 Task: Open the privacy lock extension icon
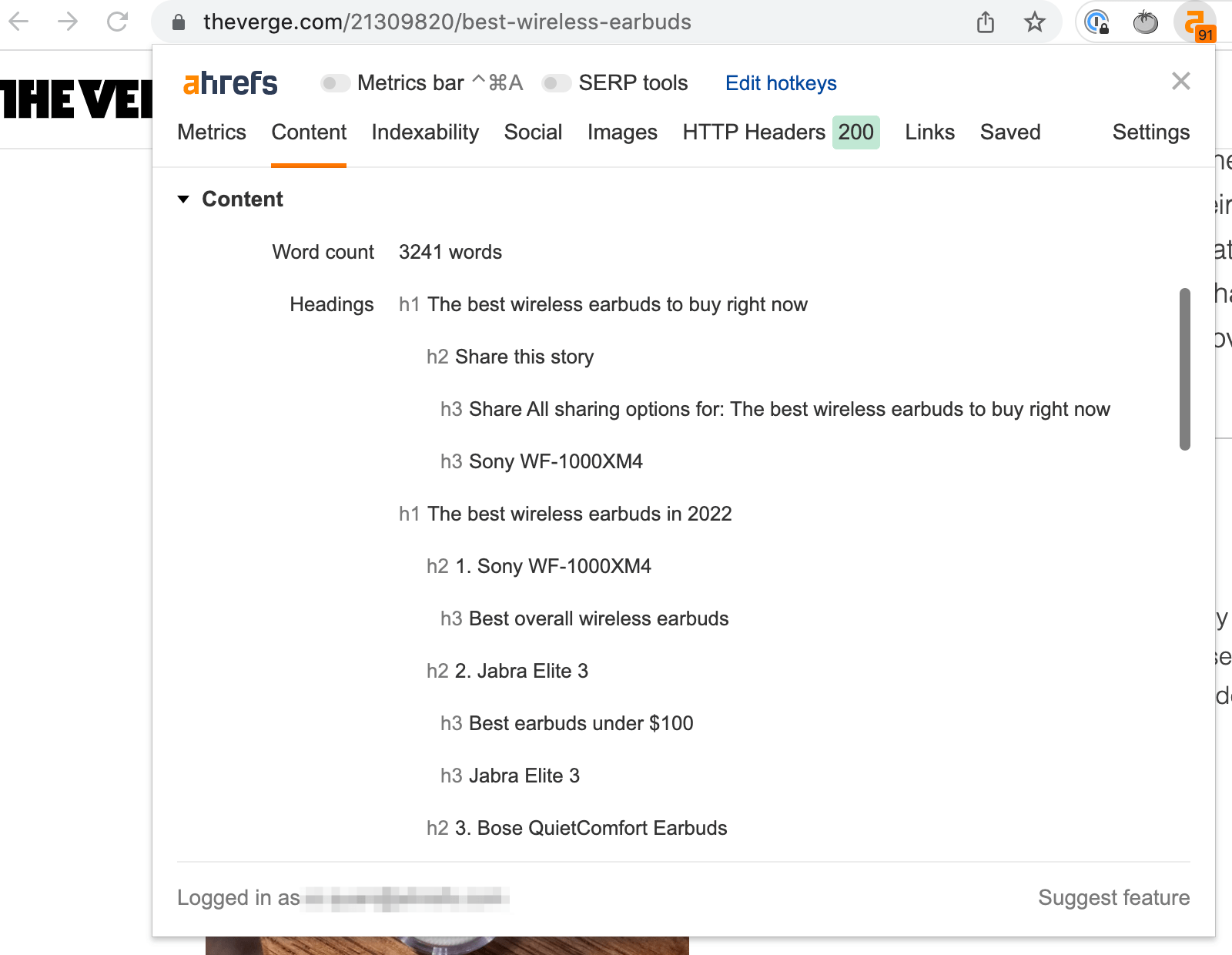click(x=1096, y=22)
